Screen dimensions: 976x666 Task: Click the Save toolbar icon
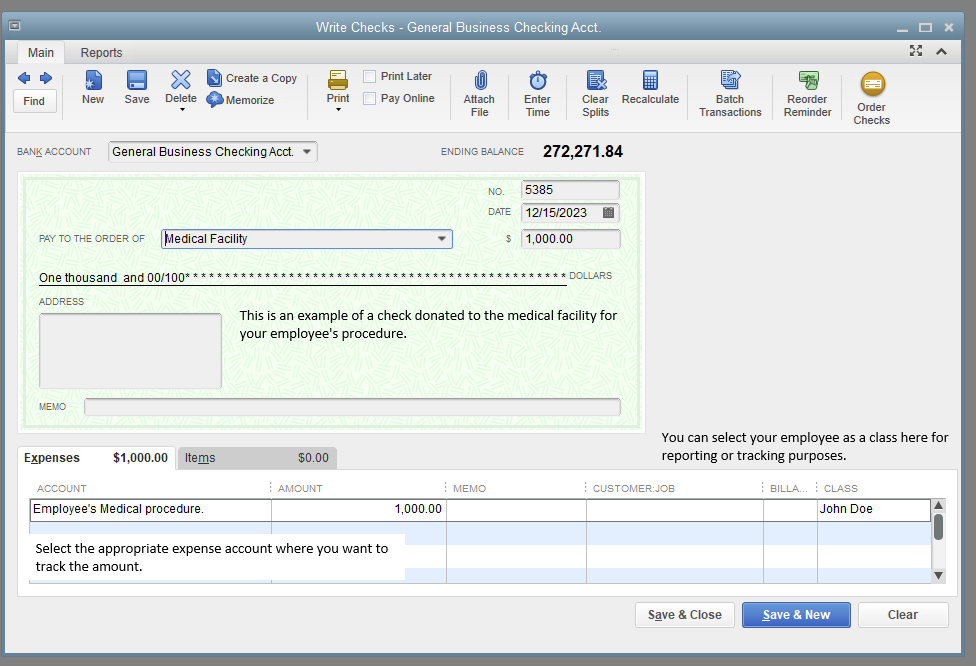point(136,90)
